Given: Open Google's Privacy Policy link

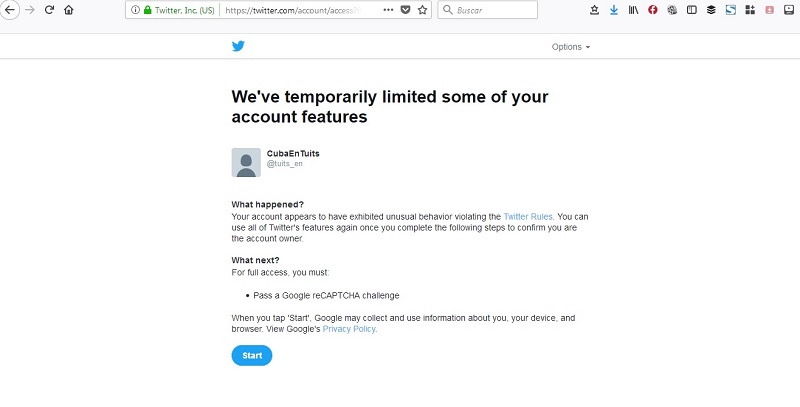Looking at the screenshot, I should coord(349,329).
